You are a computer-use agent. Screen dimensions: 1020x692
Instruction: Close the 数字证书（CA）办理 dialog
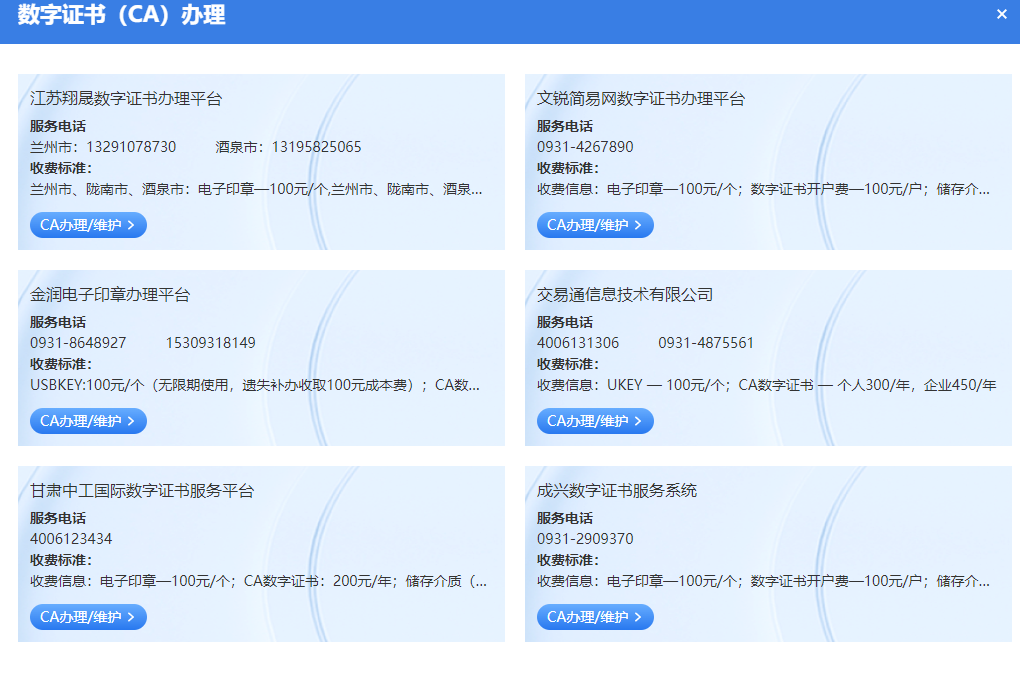1001,14
